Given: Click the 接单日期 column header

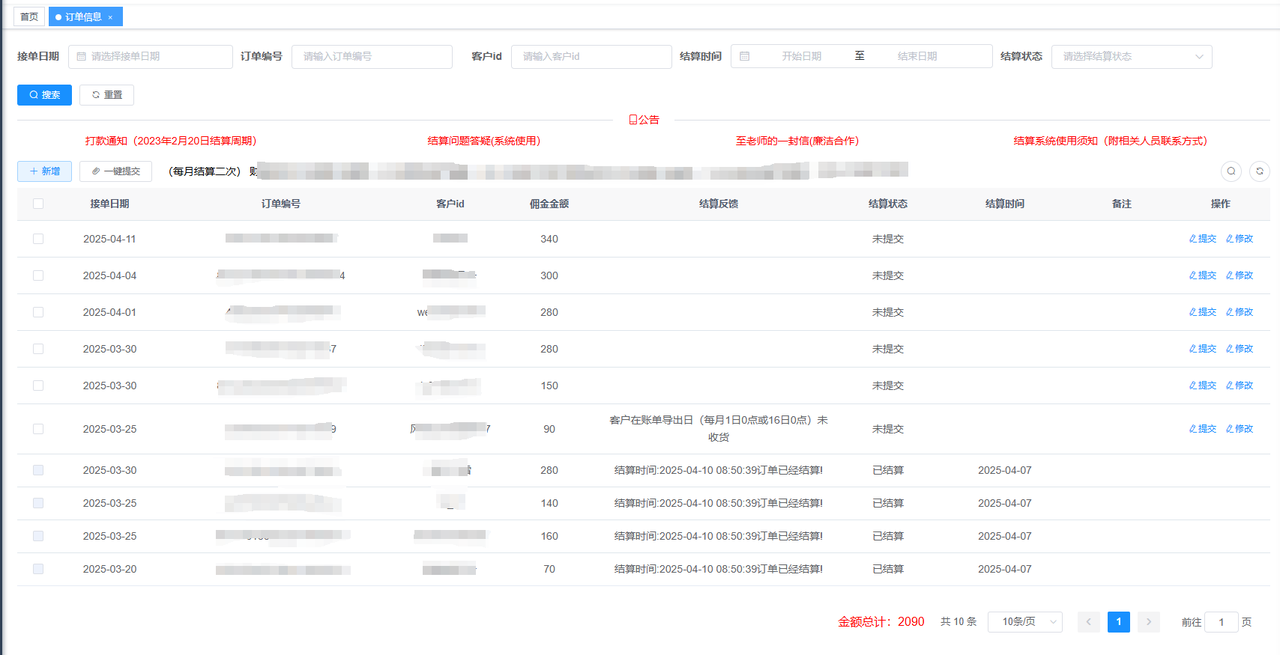Looking at the screenshot, I should tap(109, 203).
